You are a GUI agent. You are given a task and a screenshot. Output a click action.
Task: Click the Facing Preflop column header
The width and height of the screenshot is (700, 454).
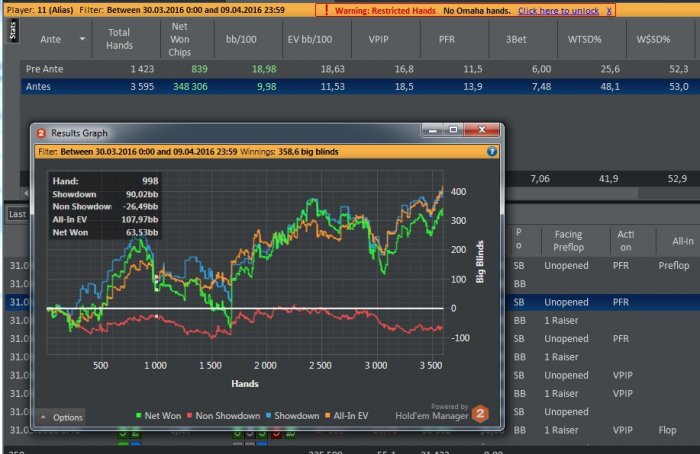point(568,241)
